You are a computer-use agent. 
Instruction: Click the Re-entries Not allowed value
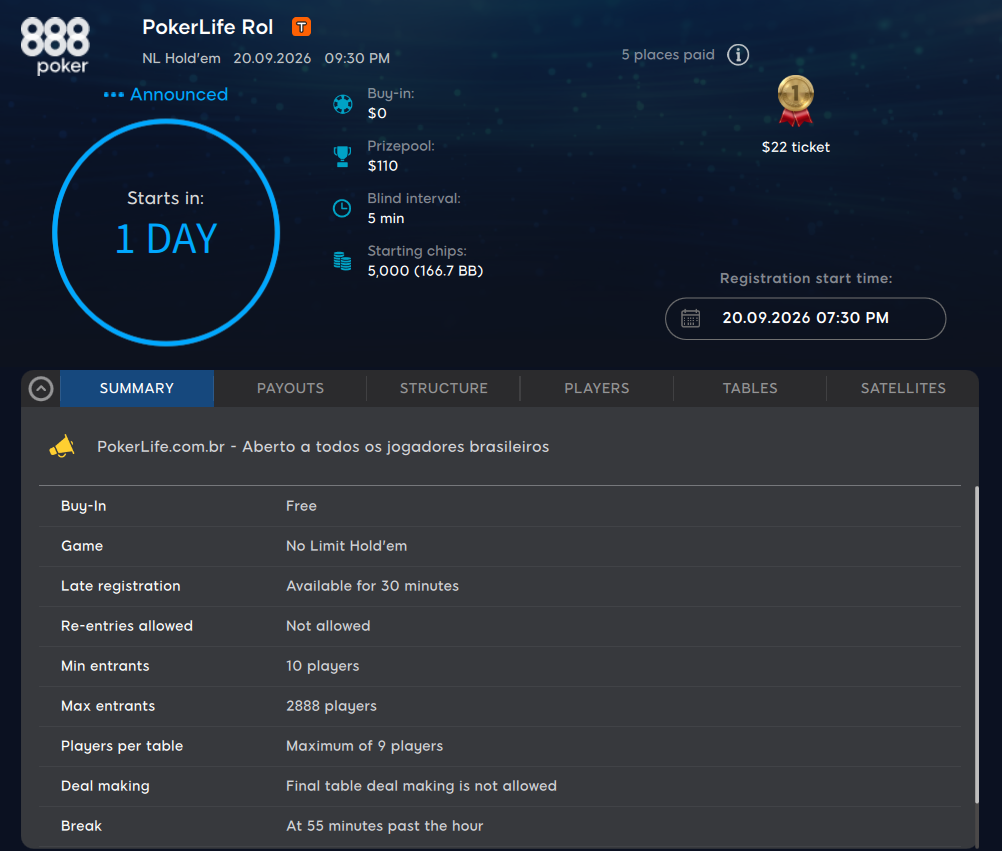(328, 626)
